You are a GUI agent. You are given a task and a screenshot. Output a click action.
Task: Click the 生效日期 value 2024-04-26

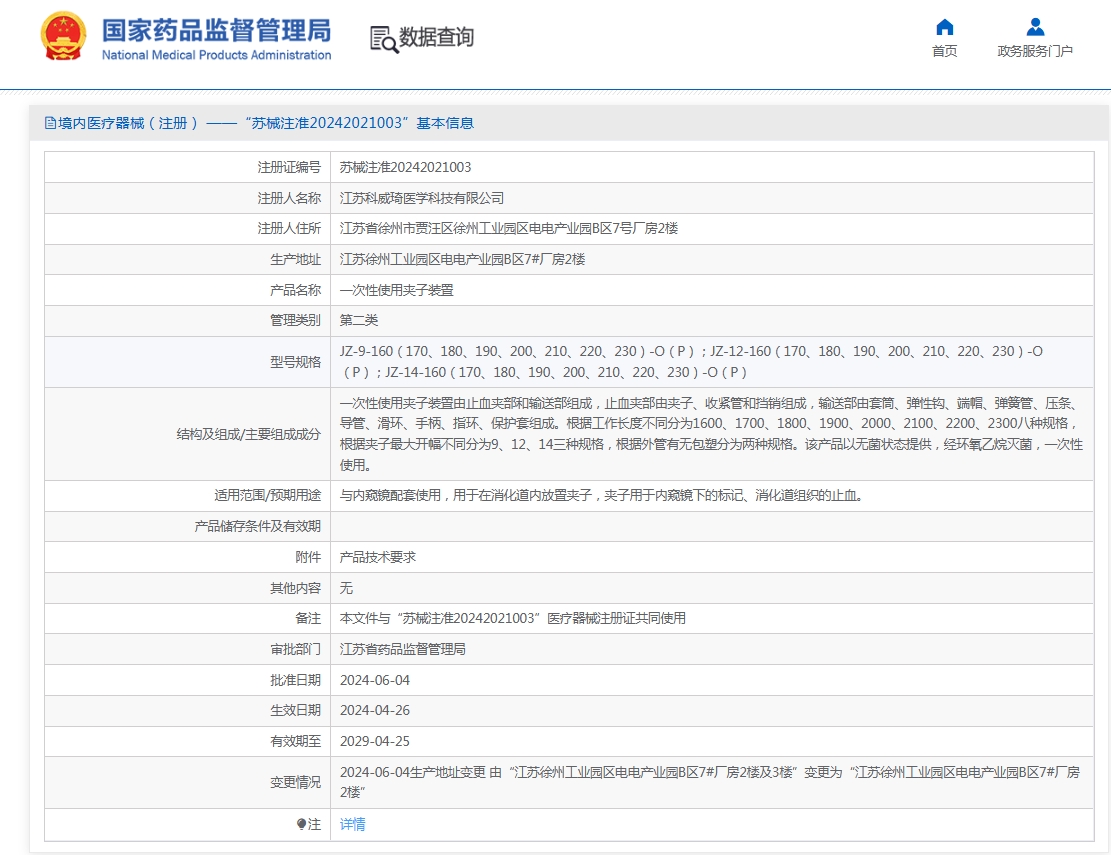(x=375, y=710)
